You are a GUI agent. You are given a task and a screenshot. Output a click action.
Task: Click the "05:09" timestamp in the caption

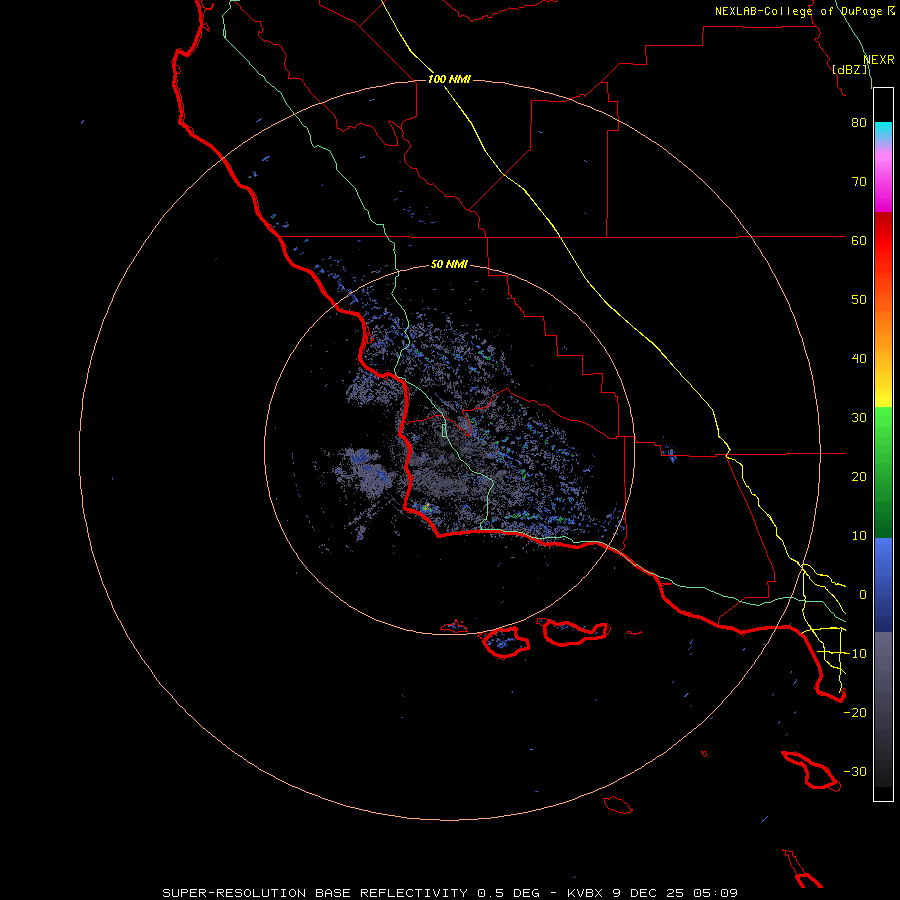(714, 893)
